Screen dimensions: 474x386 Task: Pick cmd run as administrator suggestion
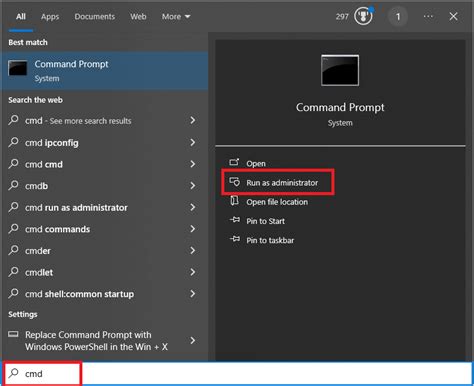point(104,208)
